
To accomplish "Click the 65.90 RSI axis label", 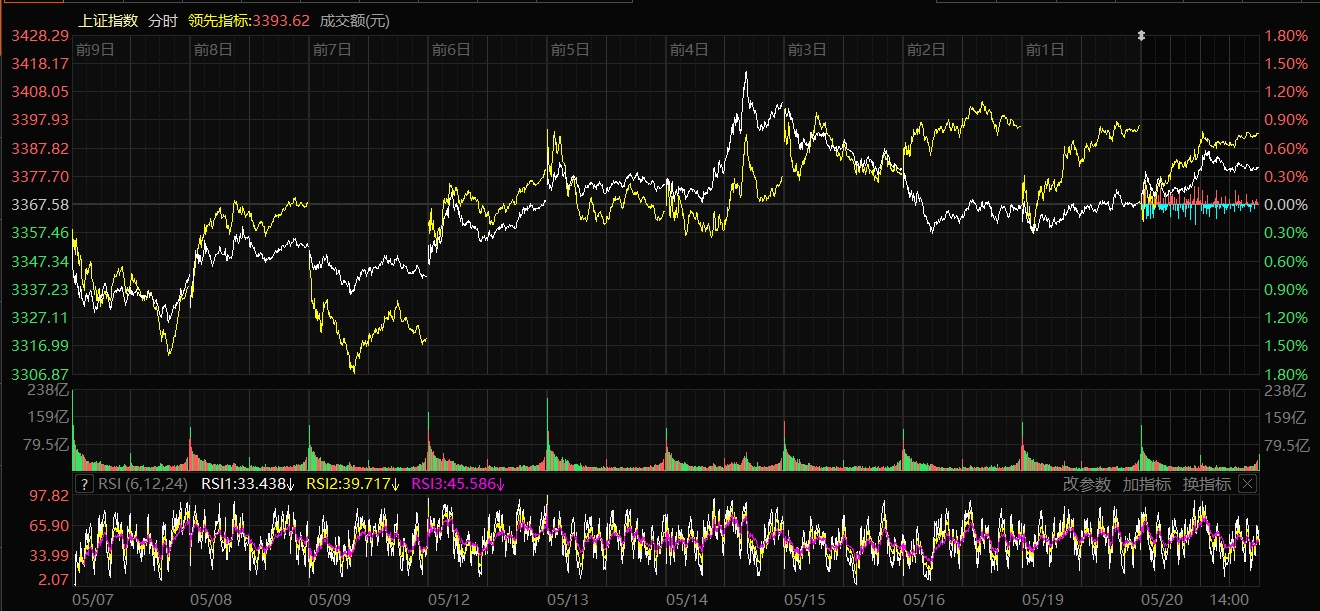I will pyautogui.click(x=49, y=525).
